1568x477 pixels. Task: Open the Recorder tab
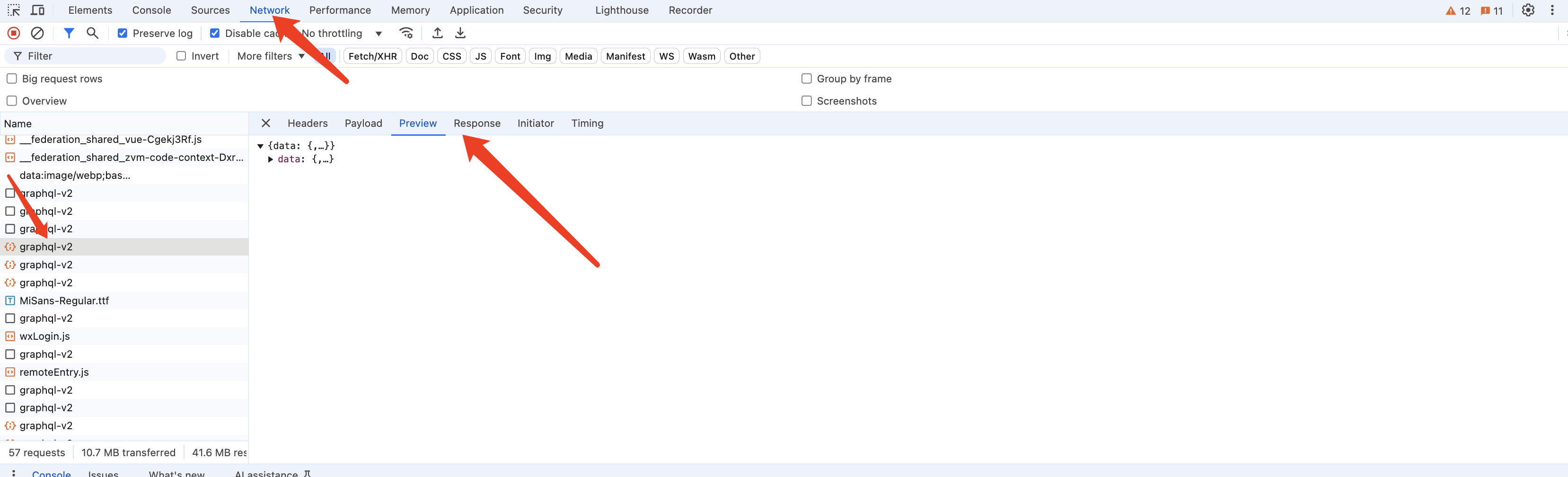(690, 10)
